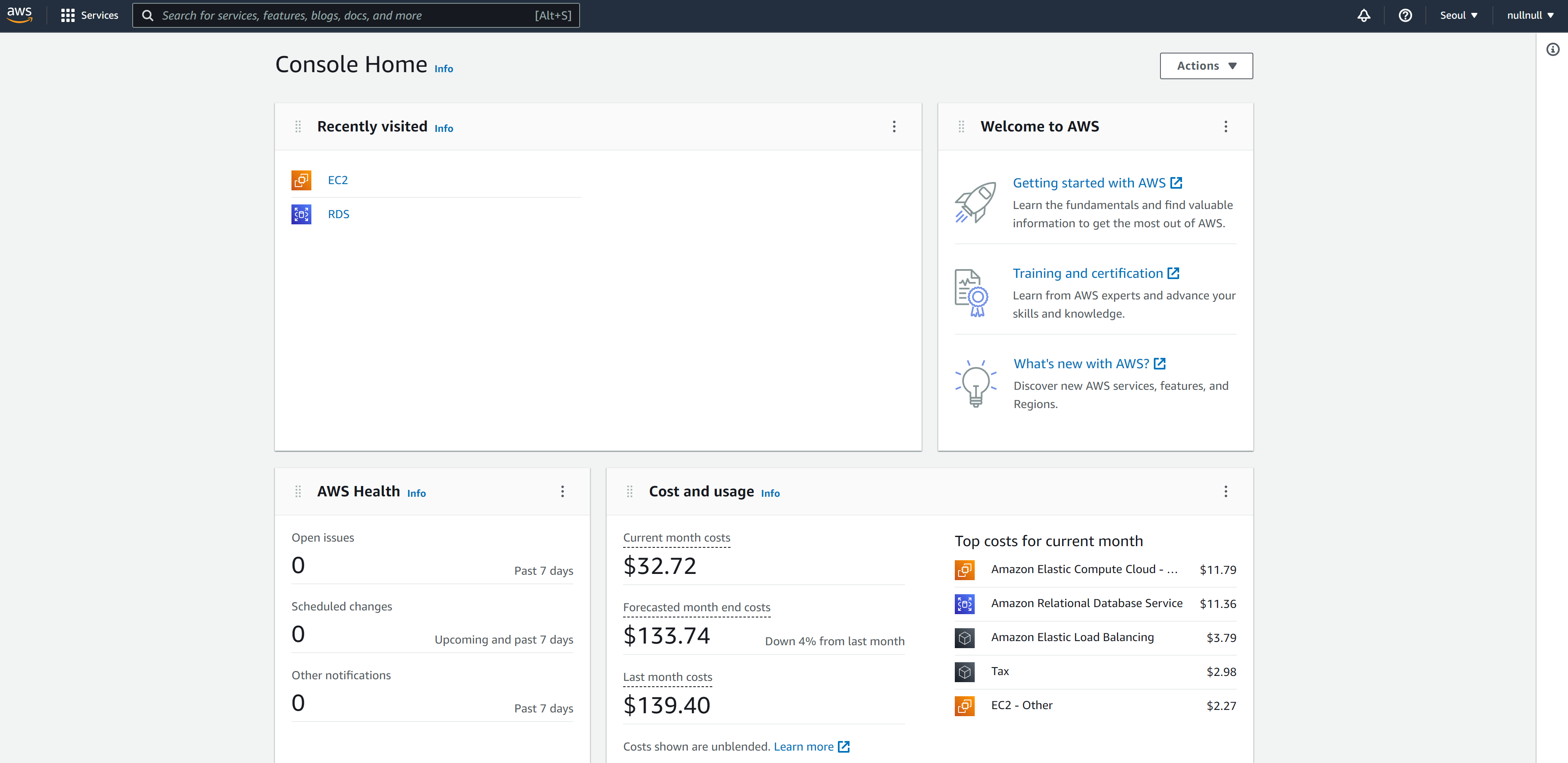Viewport: 1568px width, 763px height.
Task: Expand the Actions dropdown
Action: point(1206,66)
